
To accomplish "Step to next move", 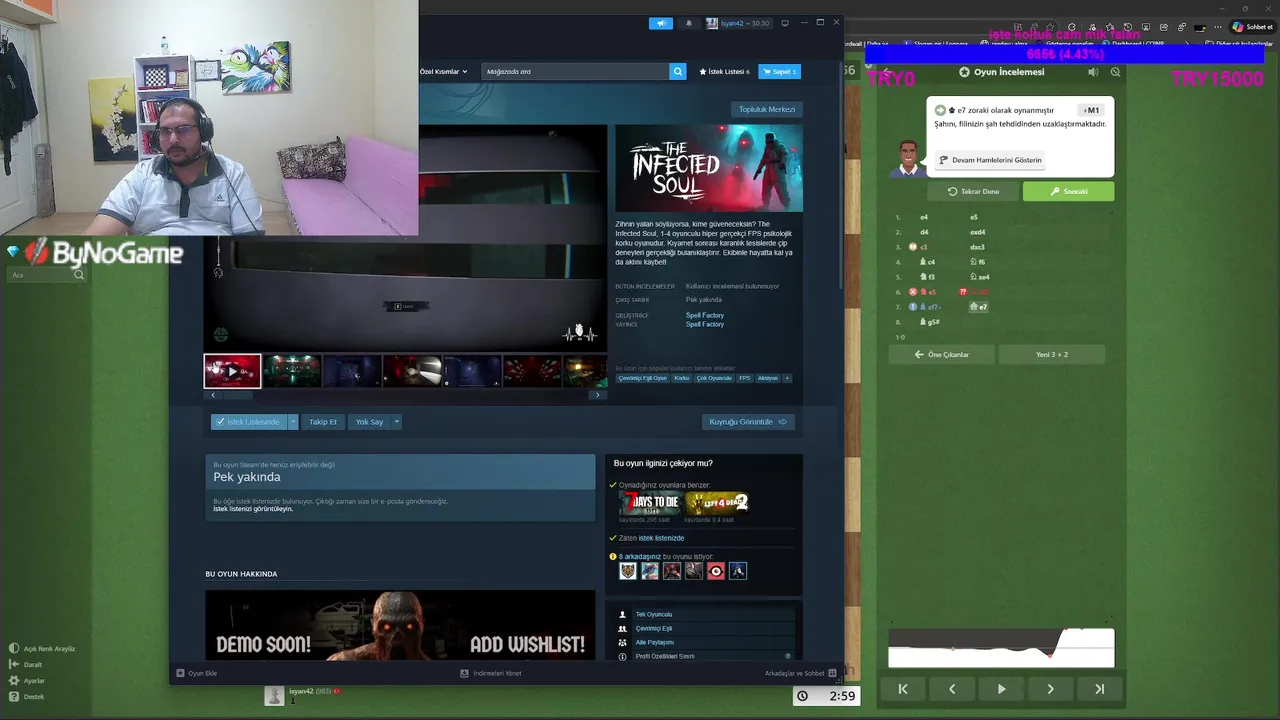I will pyautogui.click(x=1050, y=689).
